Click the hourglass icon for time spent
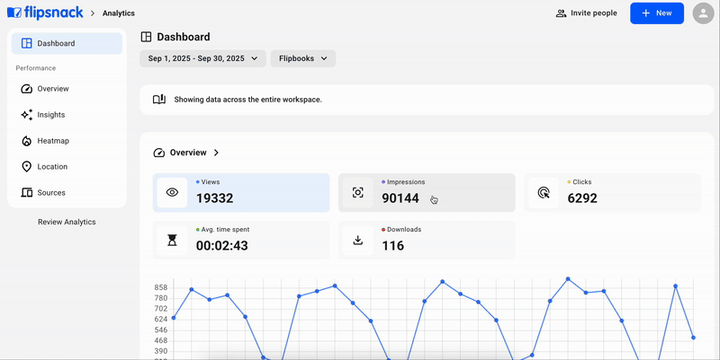720x360 pixels. pyautogui.click(x=172, y=240)
